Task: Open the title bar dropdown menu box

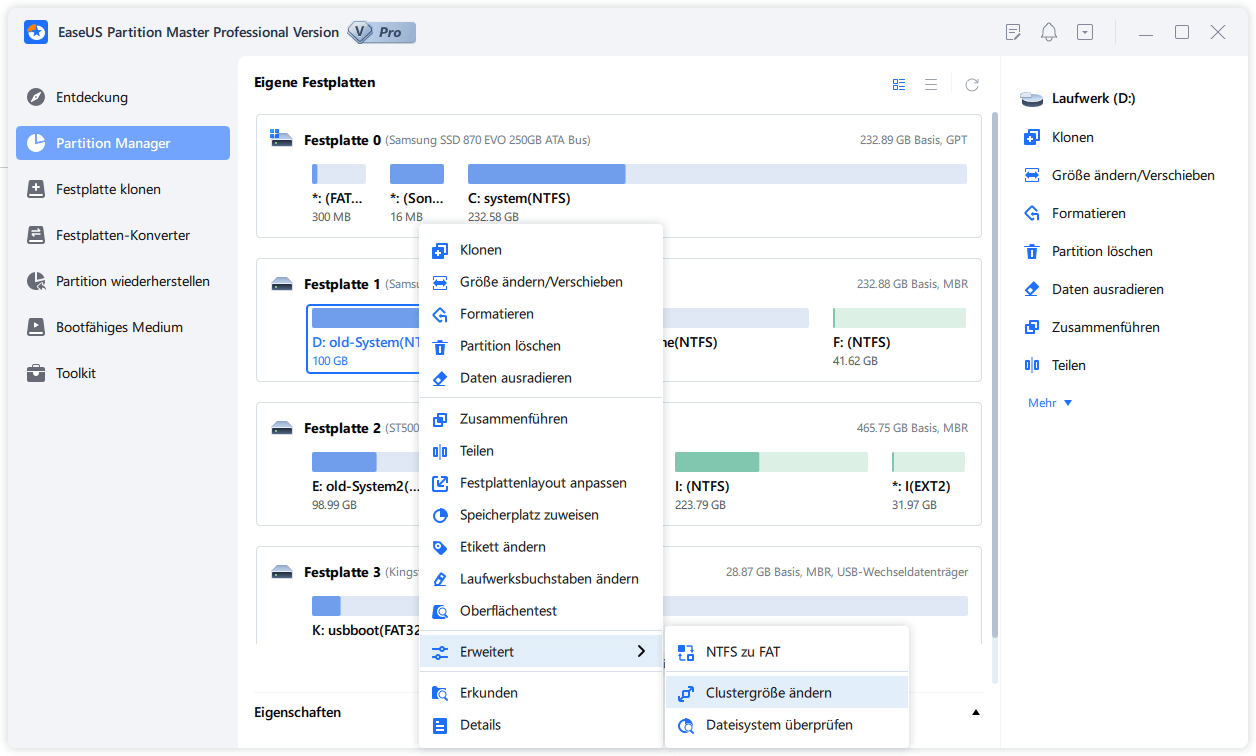Action: (1085, 32)
